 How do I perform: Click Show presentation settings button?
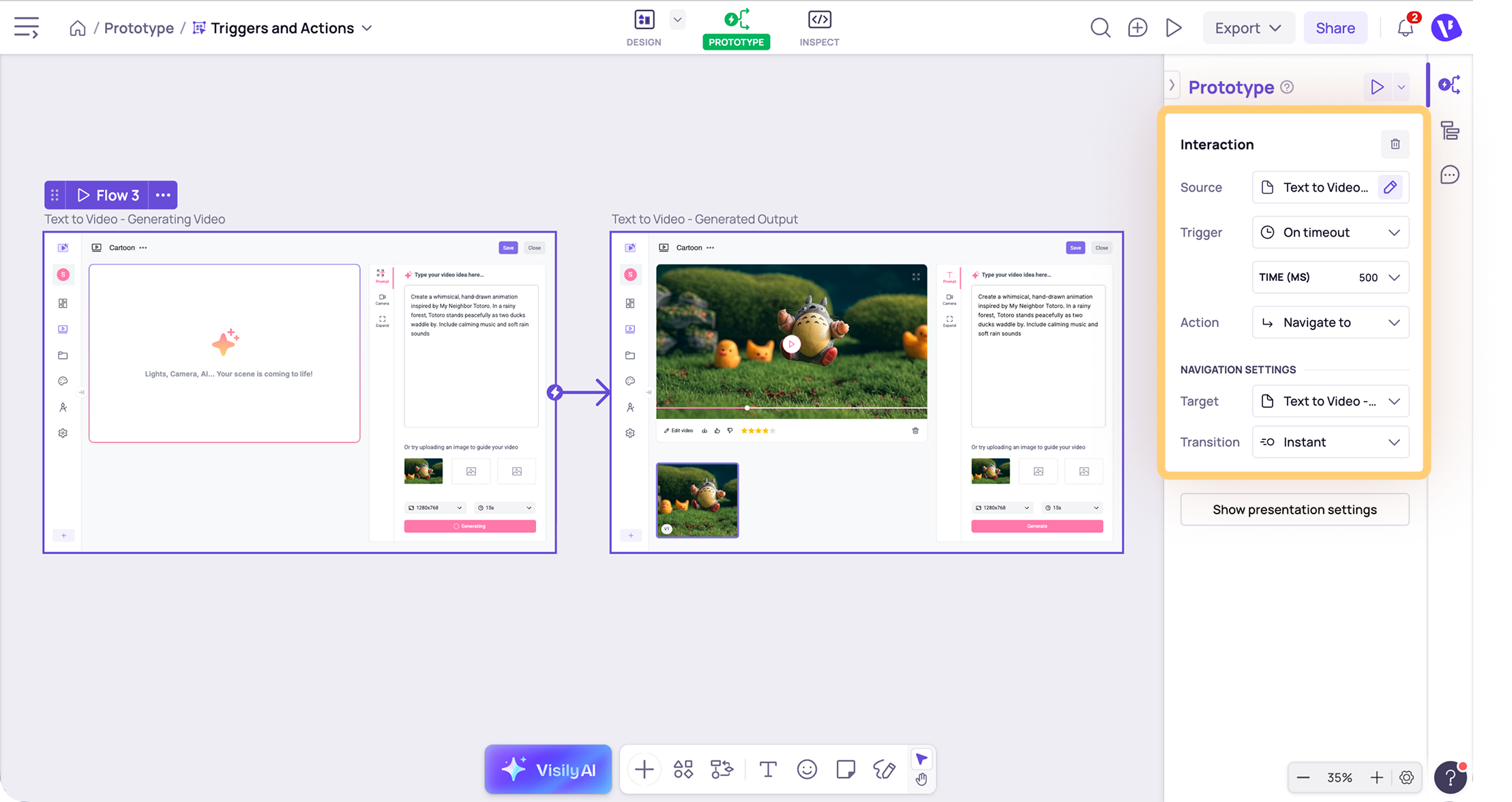(x=1294, y=509)
